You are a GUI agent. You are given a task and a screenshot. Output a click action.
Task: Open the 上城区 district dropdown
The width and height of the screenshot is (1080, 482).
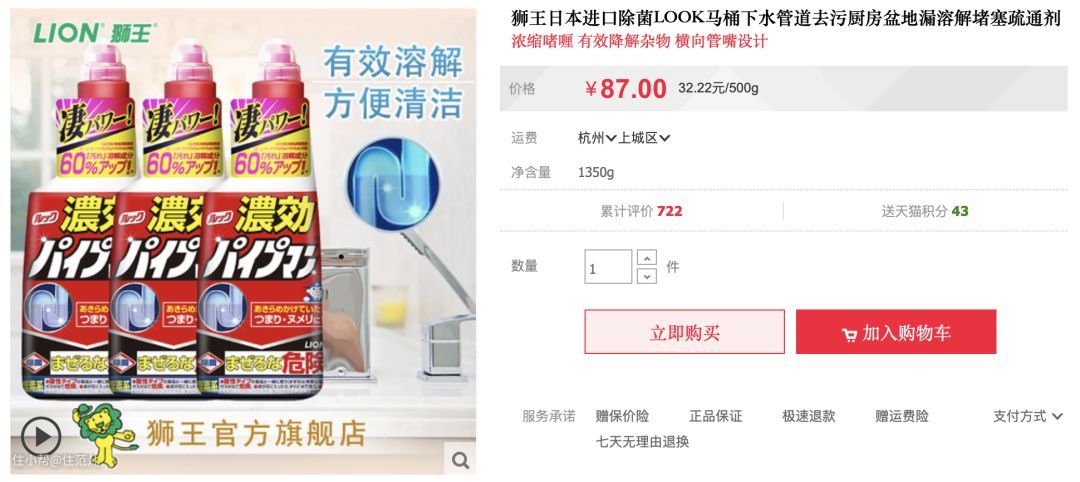pyautogui.click(x=644, y=138)
